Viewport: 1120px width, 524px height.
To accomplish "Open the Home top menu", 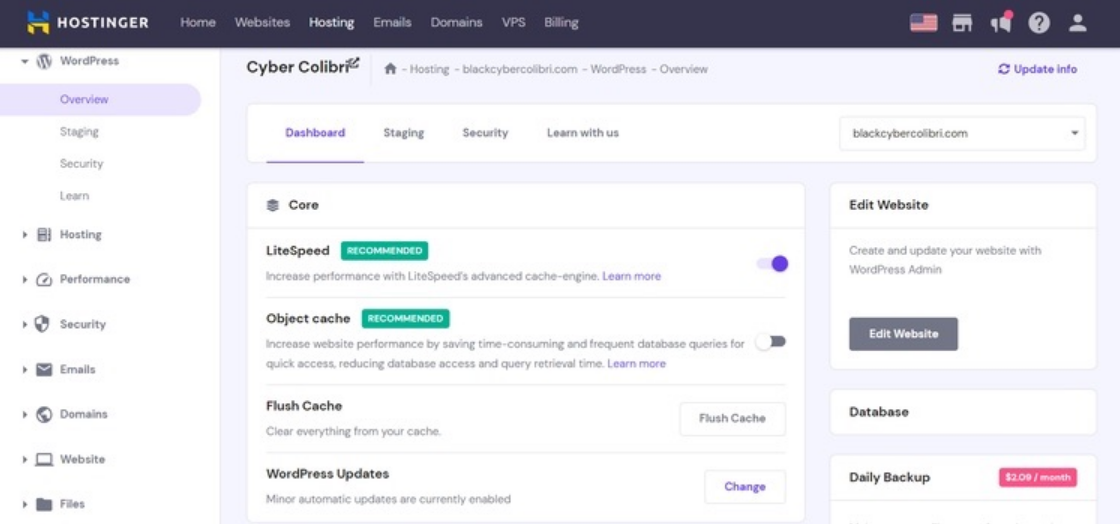I will 198,23.
